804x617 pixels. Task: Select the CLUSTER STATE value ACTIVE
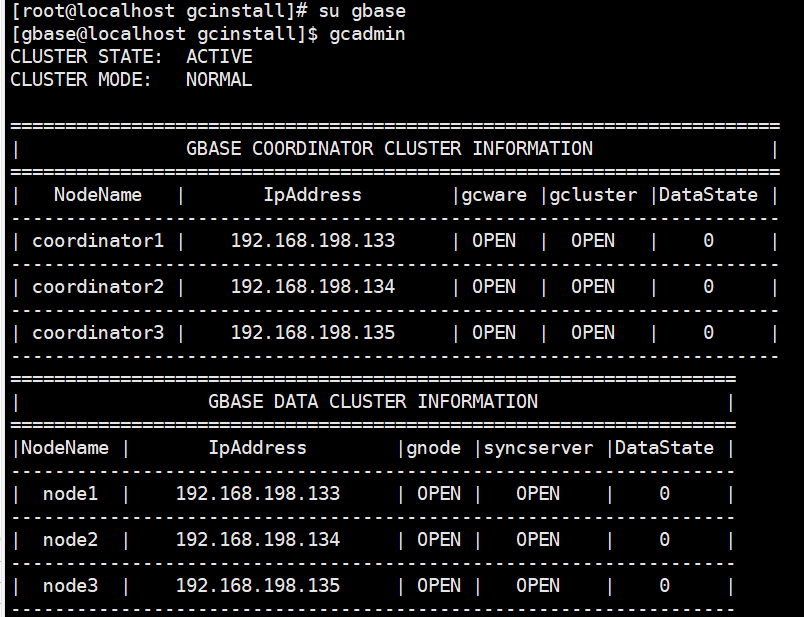[219, 56]
